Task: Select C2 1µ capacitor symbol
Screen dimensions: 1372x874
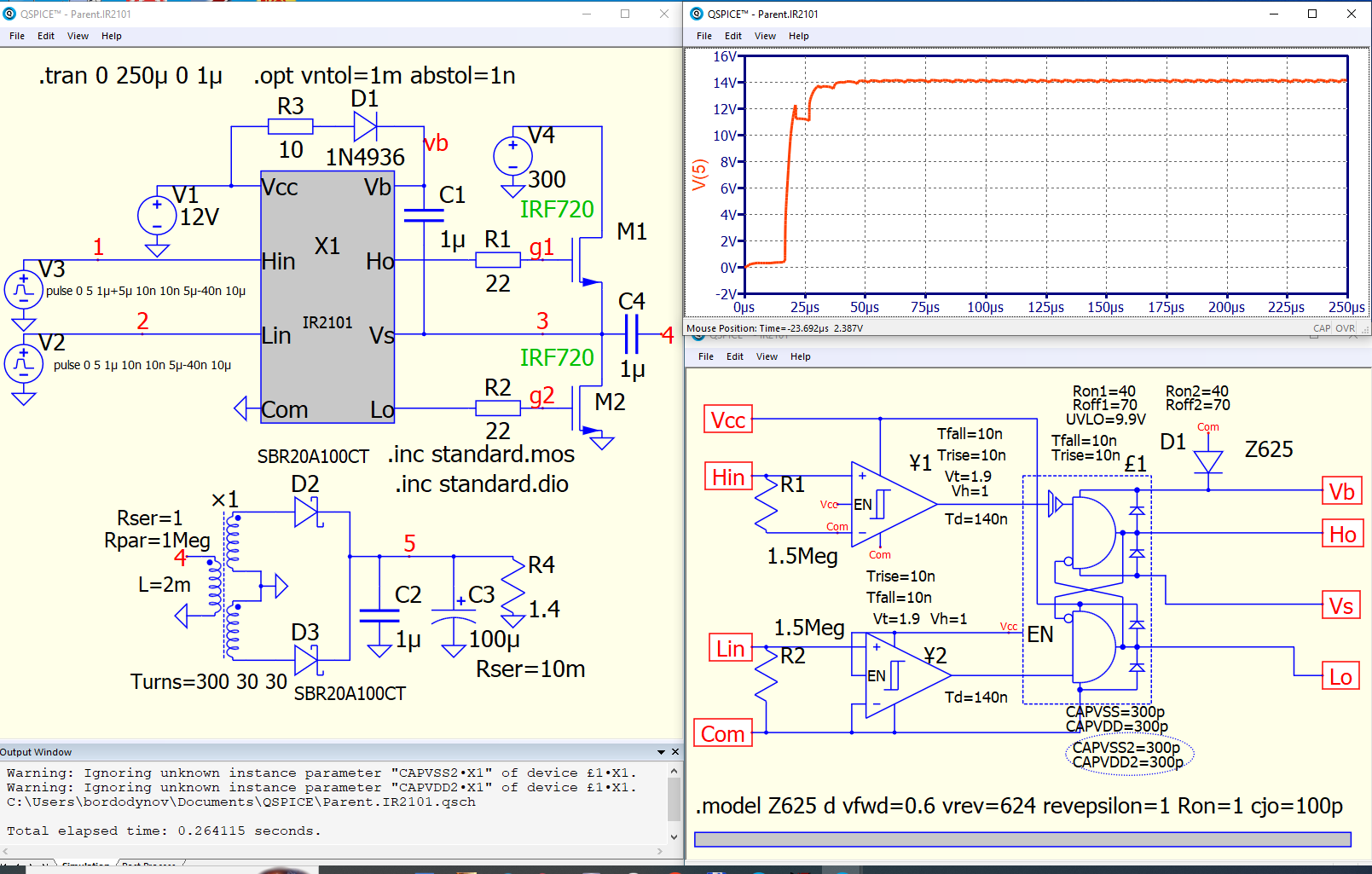Action: [379, 616]
